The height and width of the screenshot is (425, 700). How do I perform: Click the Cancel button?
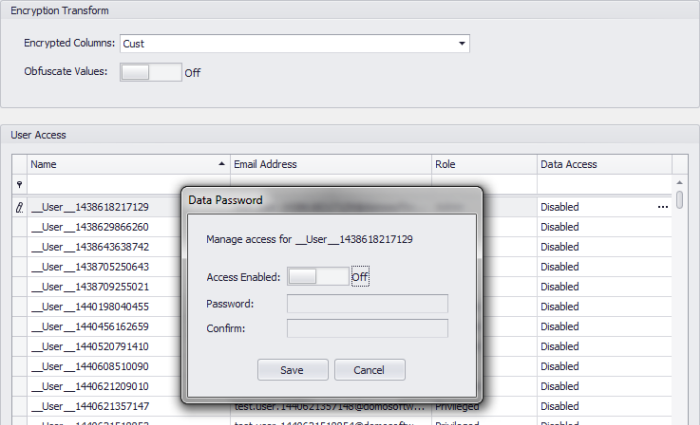370,370
